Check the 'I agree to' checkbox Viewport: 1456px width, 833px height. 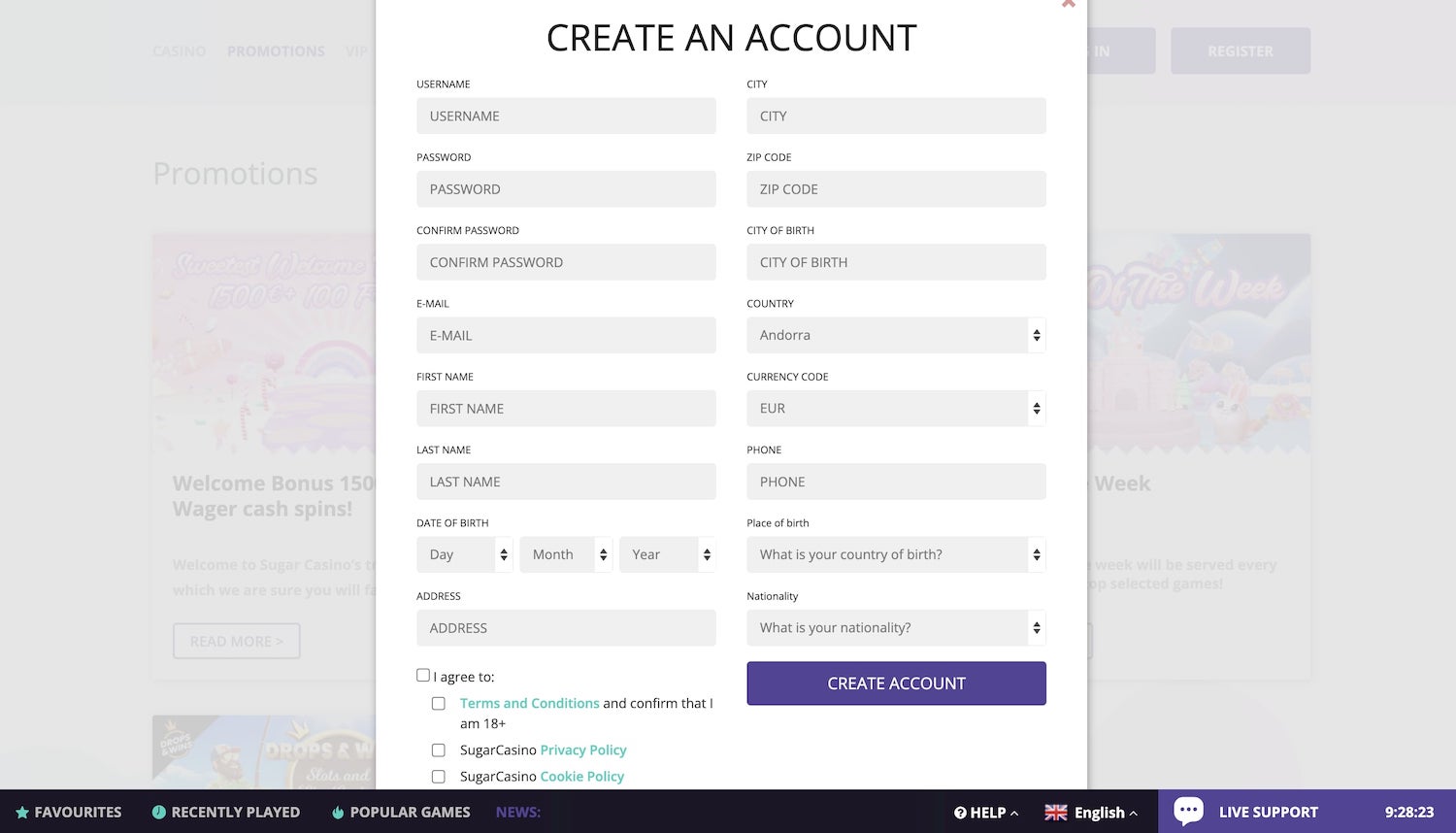[423, 676]
